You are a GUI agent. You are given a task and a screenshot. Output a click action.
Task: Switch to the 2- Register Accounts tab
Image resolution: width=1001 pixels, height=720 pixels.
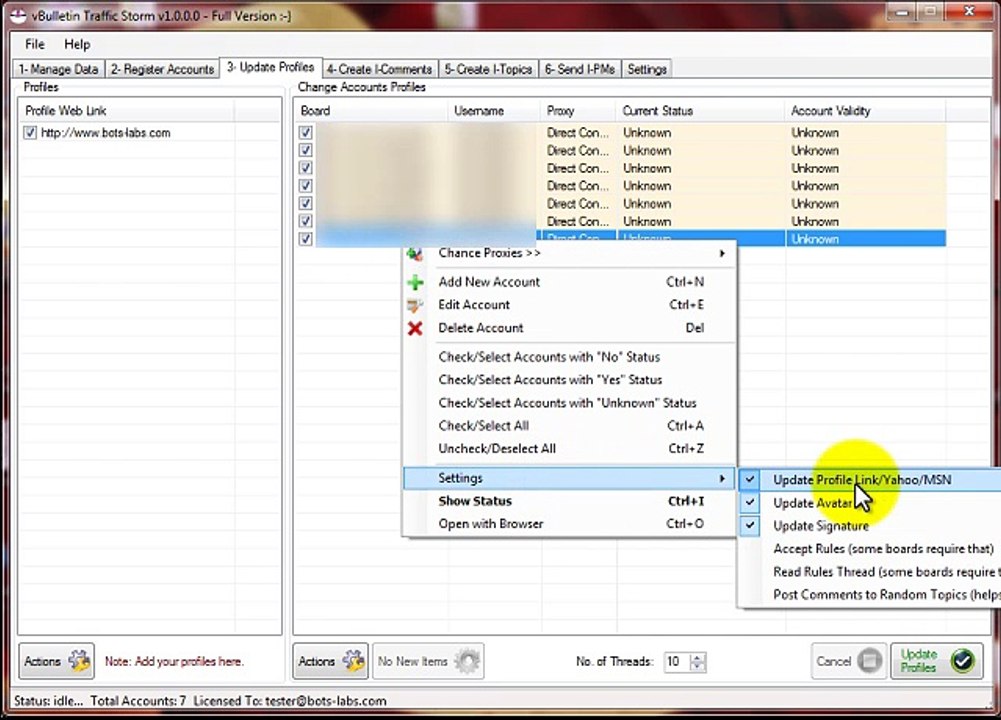tap(162, 69)
